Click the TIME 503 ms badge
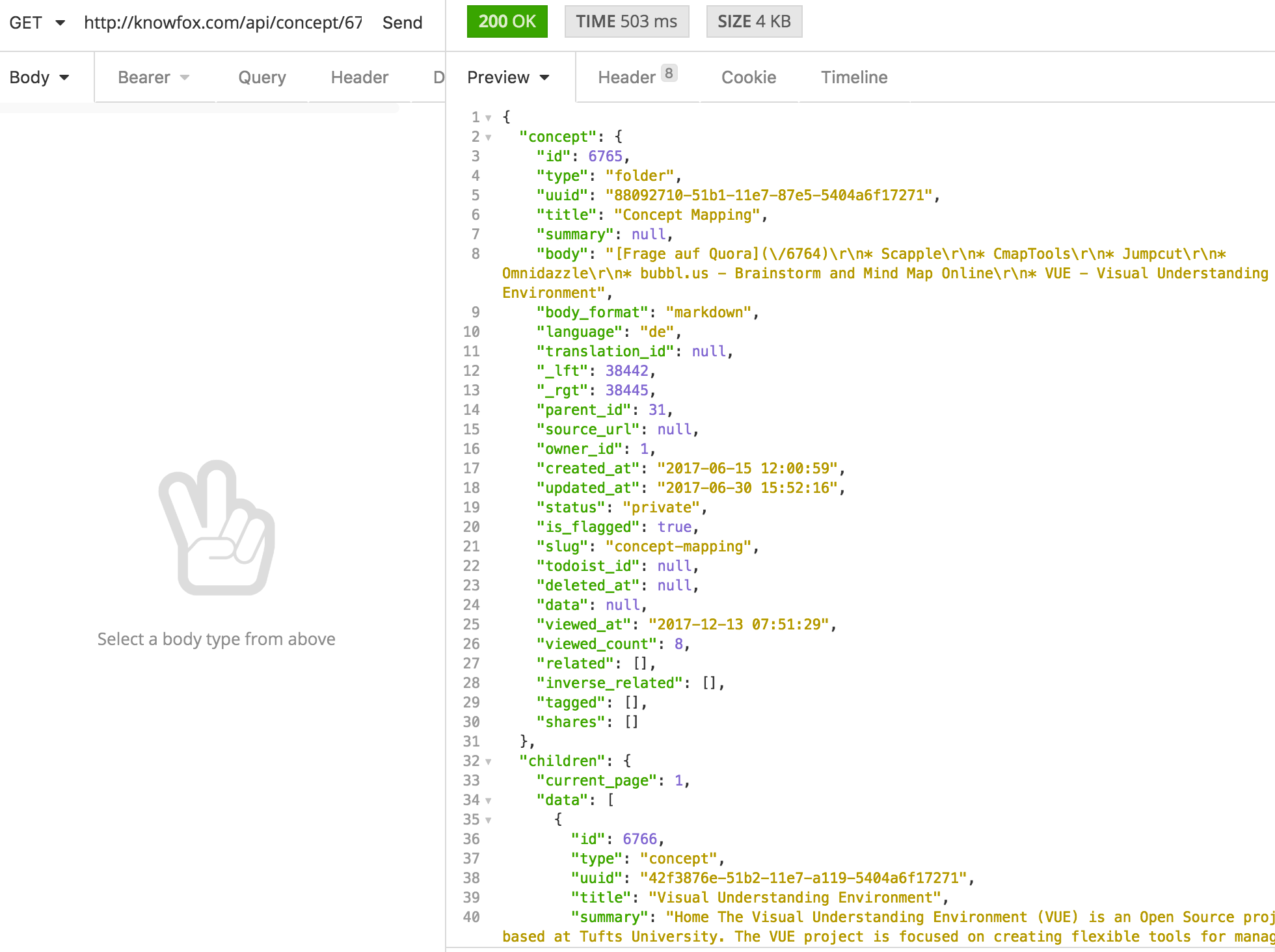This screenshot has height=952, width=1275. (626, 21)
